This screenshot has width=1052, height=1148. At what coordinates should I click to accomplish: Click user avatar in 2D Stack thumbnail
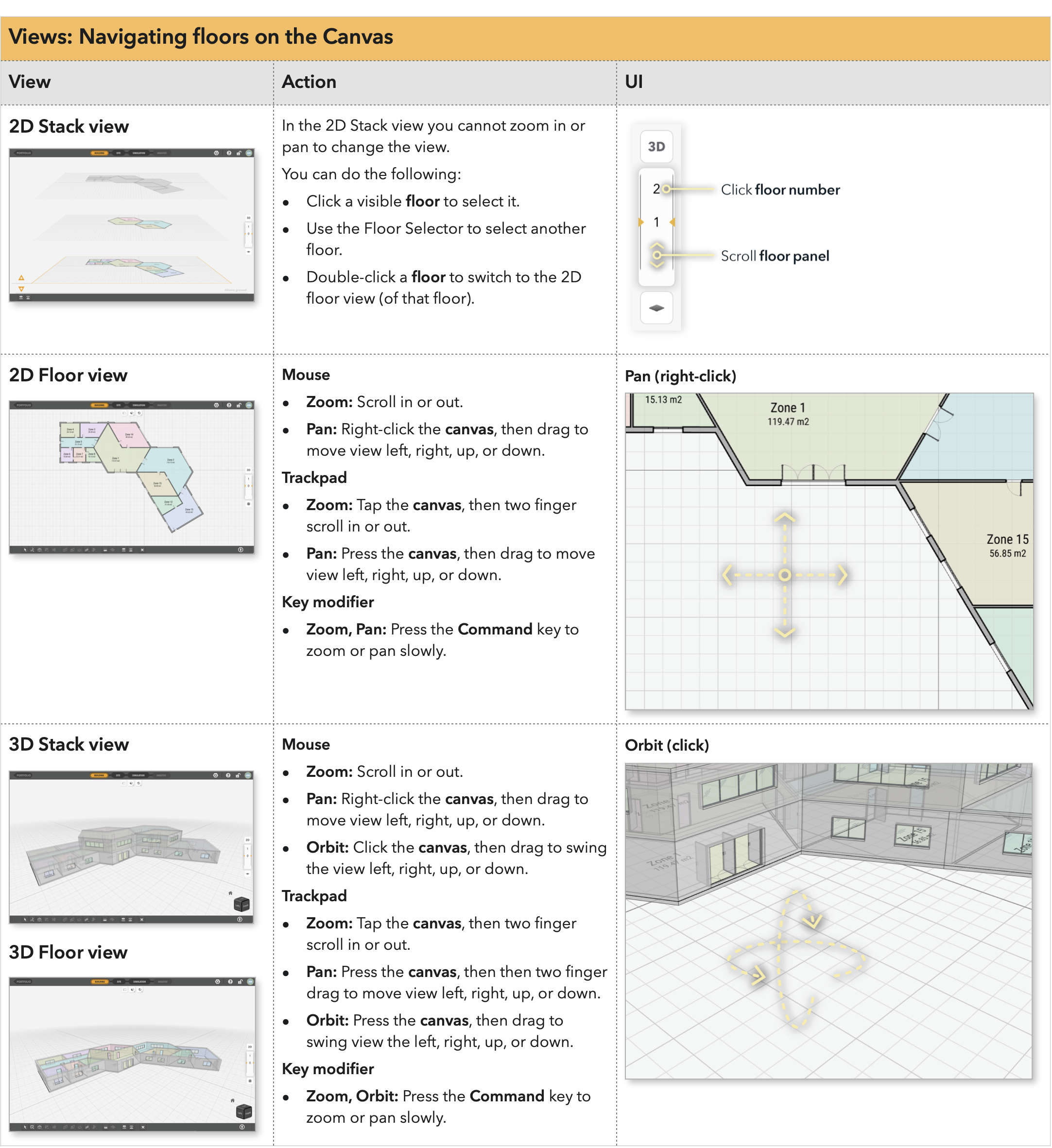click(249, 153)
